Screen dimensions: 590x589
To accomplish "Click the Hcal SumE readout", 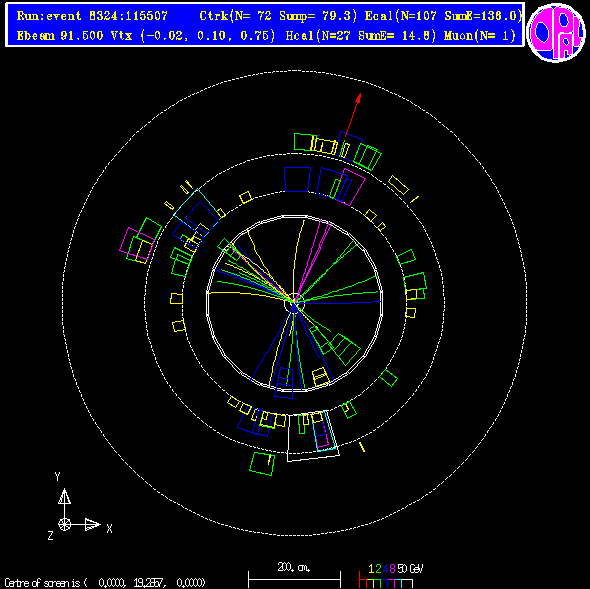I will coord(397,36).
